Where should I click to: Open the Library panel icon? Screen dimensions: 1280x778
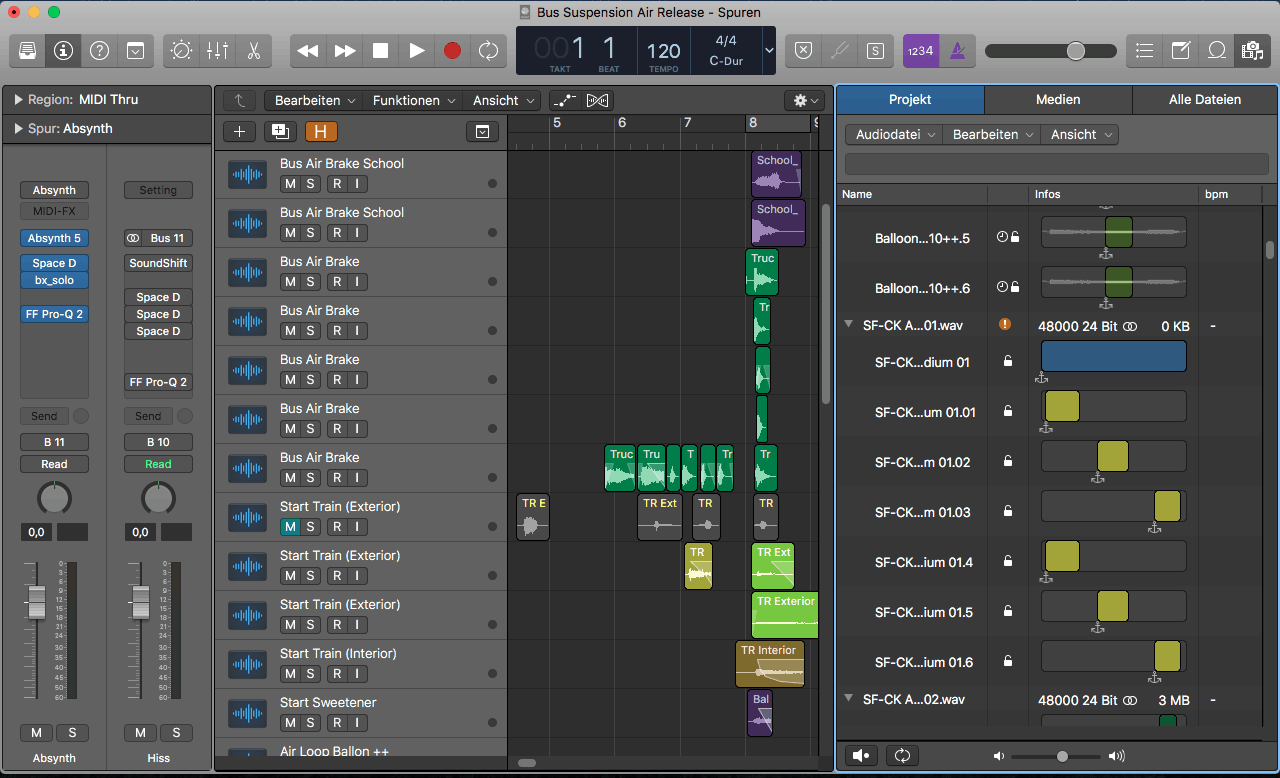pyautogui.click(x=28, y=51)
